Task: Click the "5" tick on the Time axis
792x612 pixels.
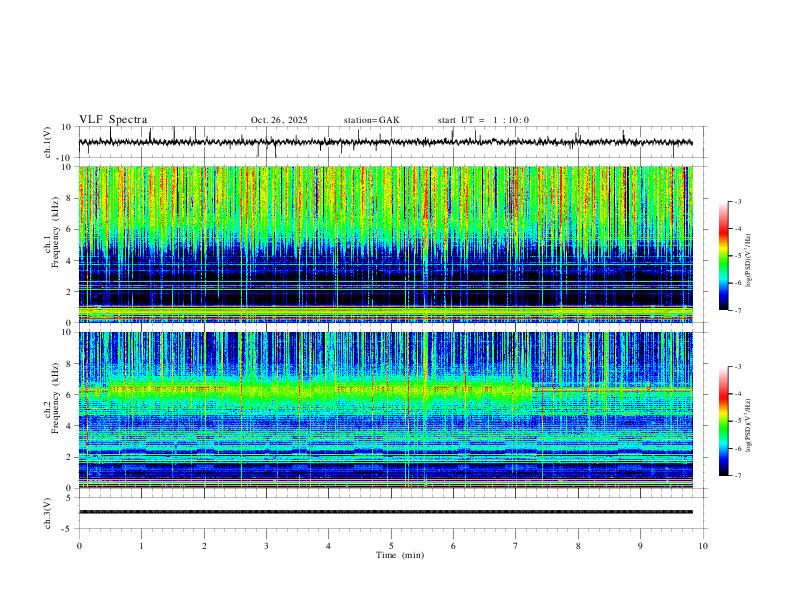Action: (391, 546)
